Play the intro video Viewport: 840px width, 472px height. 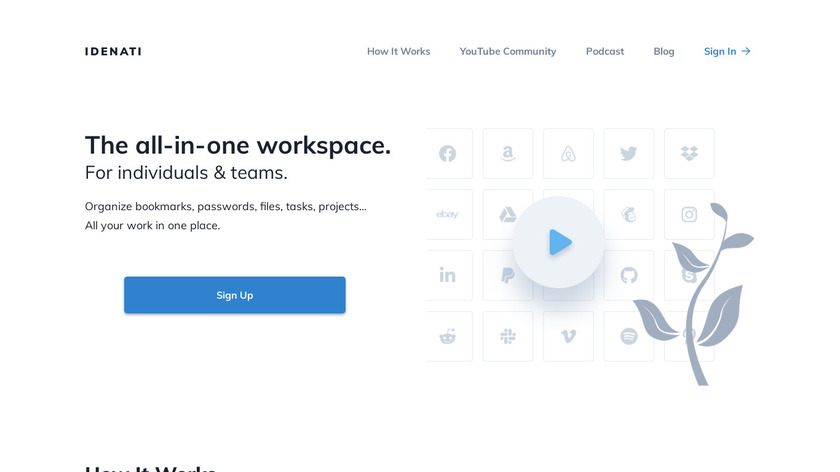(558, 242)
